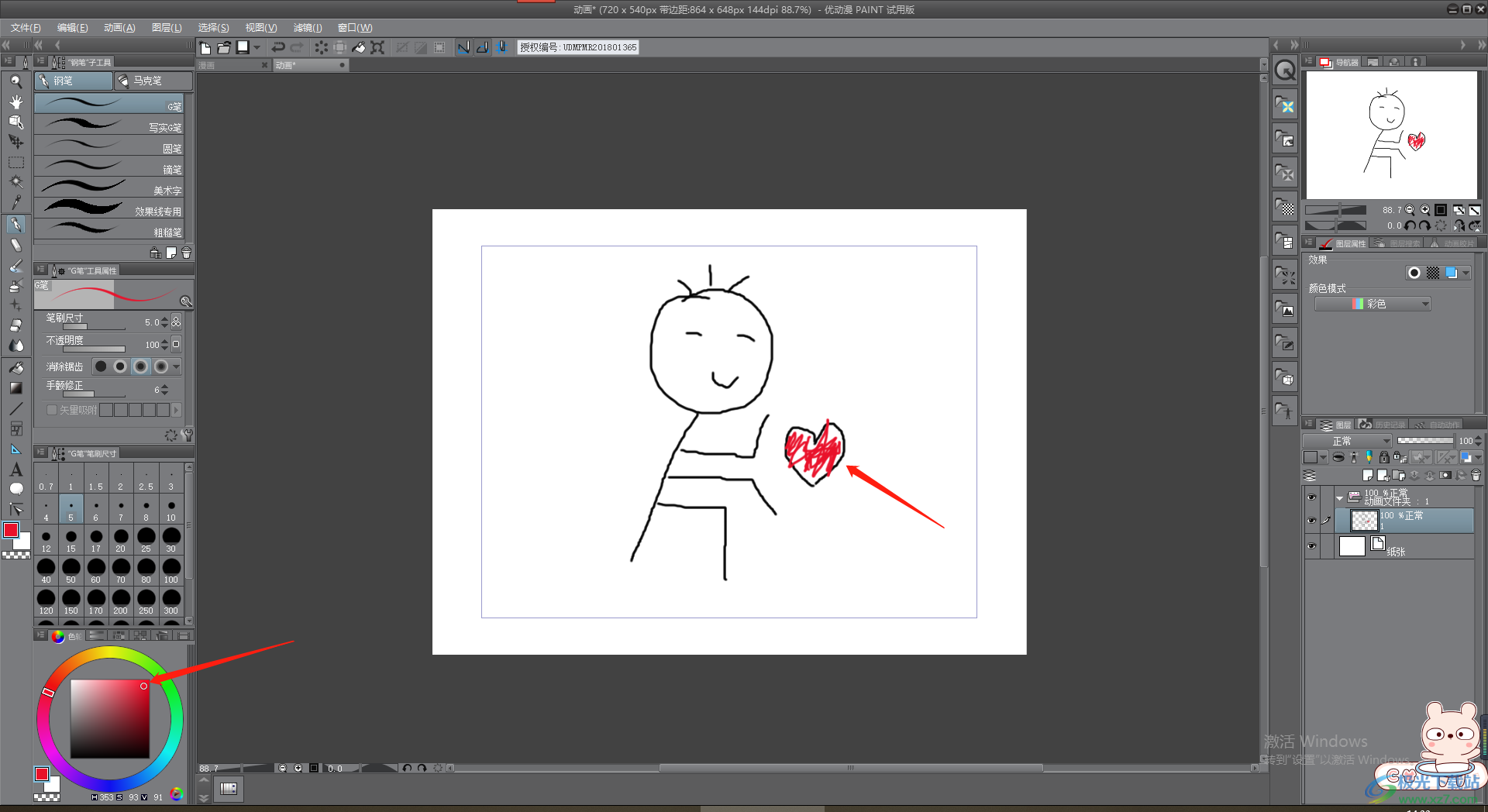Viewport: 1488px width, 812px height.
Task: Toggle visibility of animation folder layer
Action: tap(1311, 497)
